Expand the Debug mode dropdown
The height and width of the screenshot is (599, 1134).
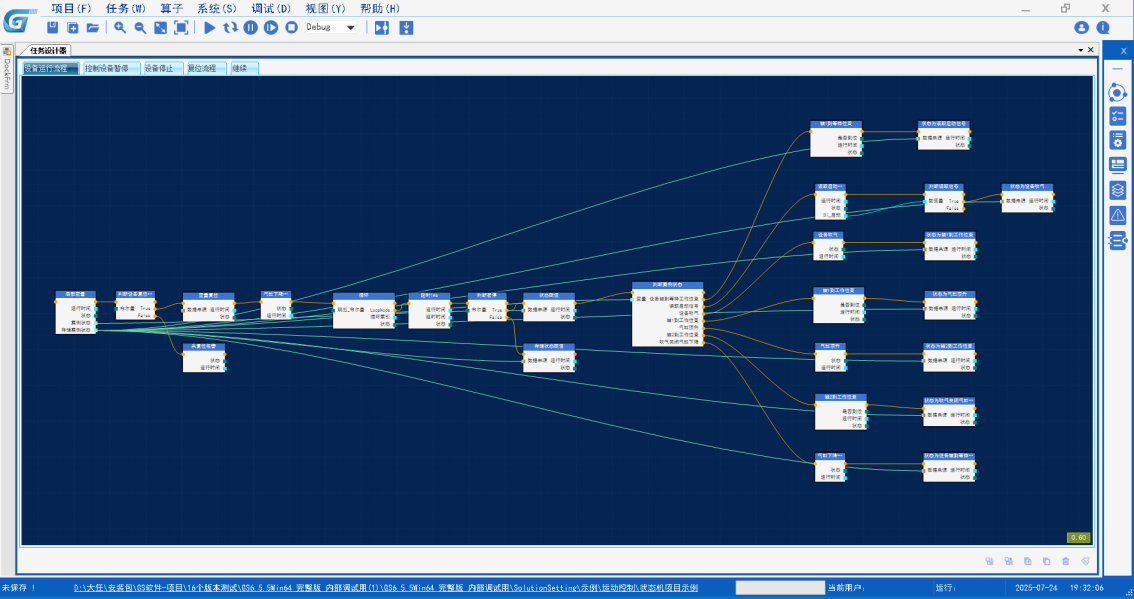[x=351, y=27]
